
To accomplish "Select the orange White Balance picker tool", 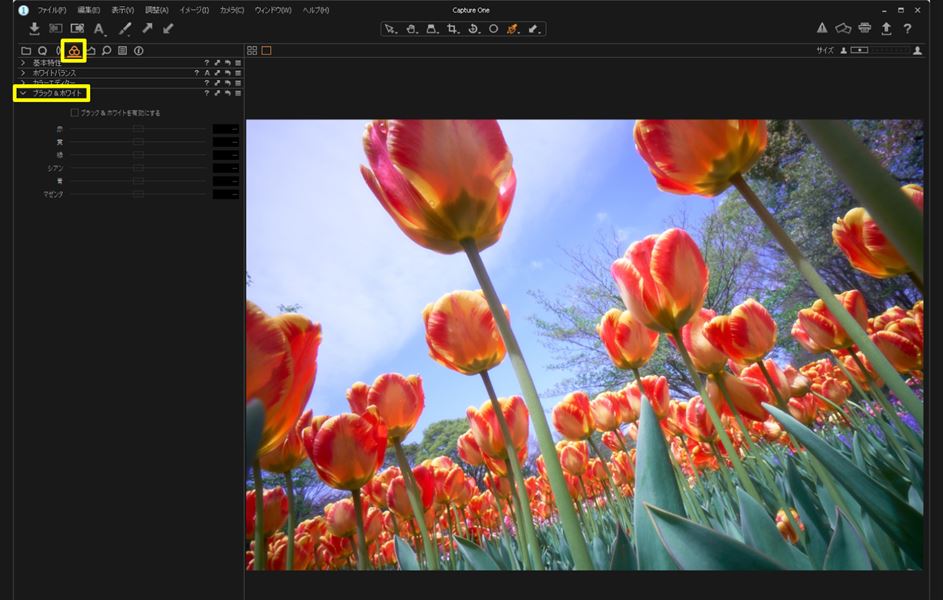I will point(513,29).
